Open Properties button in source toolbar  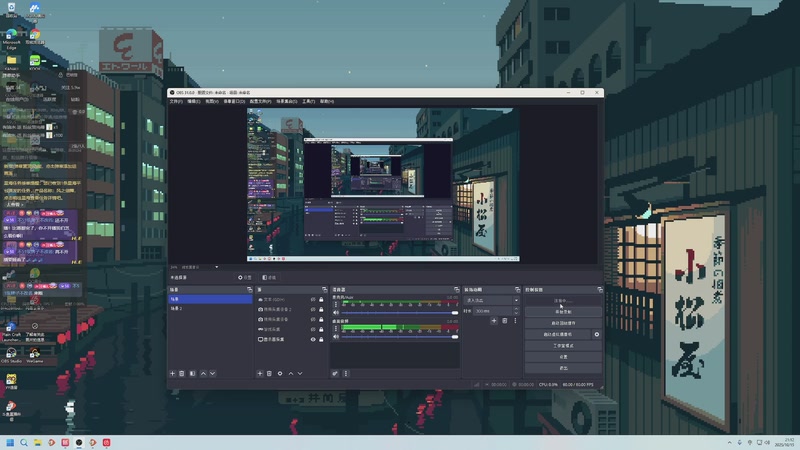coord(244,278)
